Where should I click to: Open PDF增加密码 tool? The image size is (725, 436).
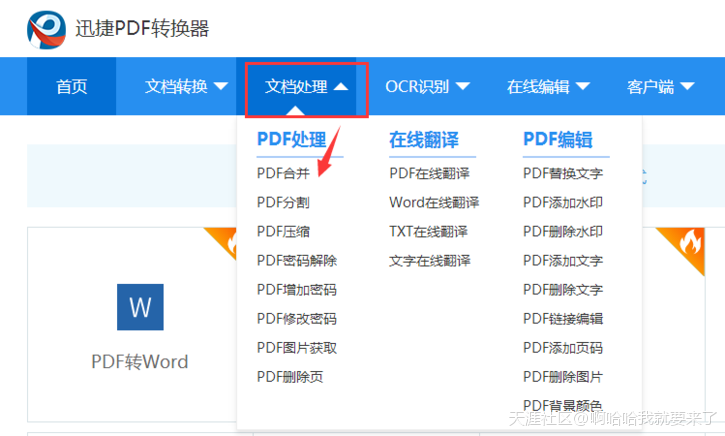pos(297,290)
